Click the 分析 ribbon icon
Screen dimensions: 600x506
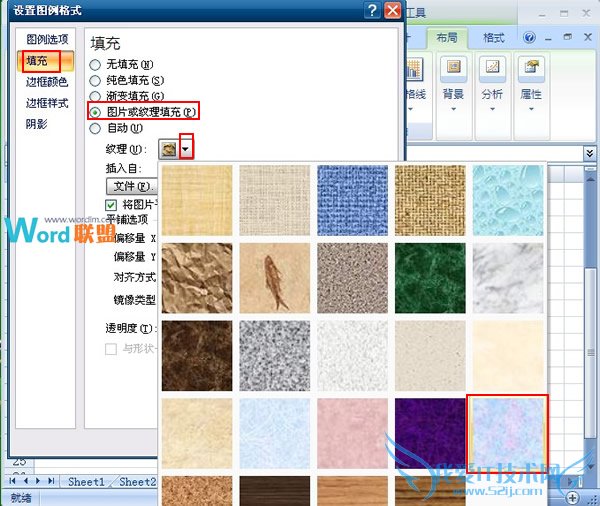pyautogui.click(x=492, y=69)
